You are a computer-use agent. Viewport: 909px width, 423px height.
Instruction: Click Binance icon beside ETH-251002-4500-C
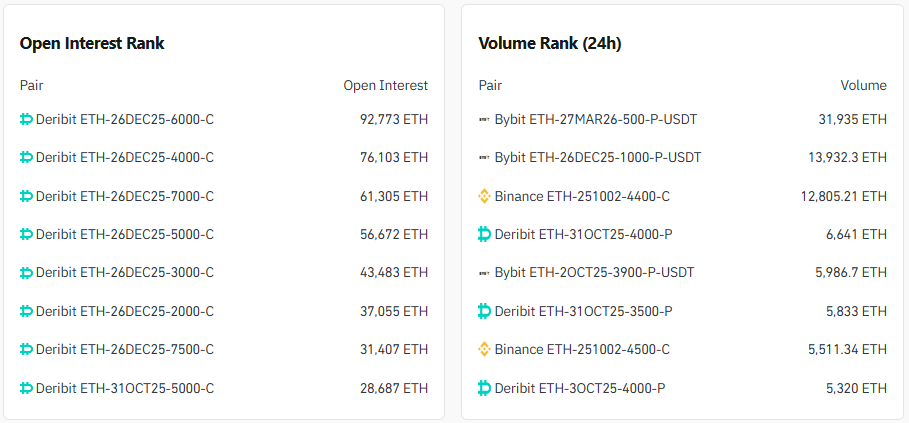pyautogui.click(x=485, y=349)
